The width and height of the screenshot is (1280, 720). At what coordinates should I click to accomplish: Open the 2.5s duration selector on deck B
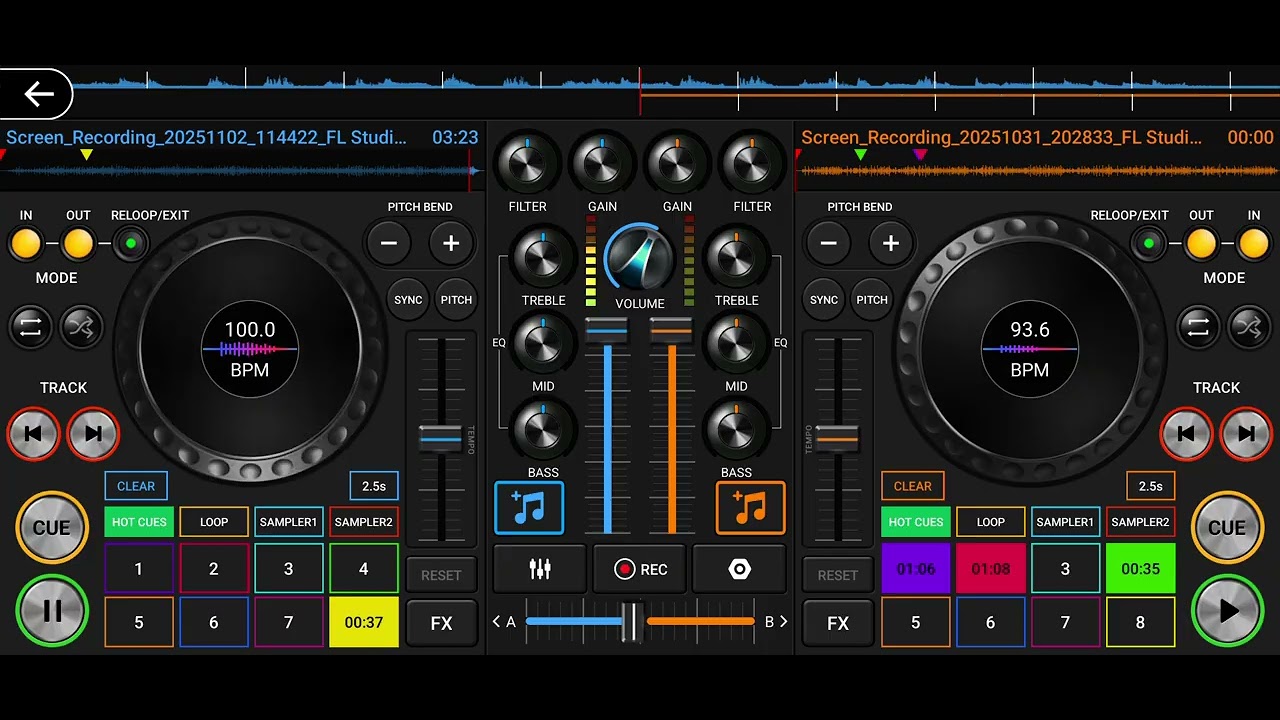click(x=1151, y=486)
